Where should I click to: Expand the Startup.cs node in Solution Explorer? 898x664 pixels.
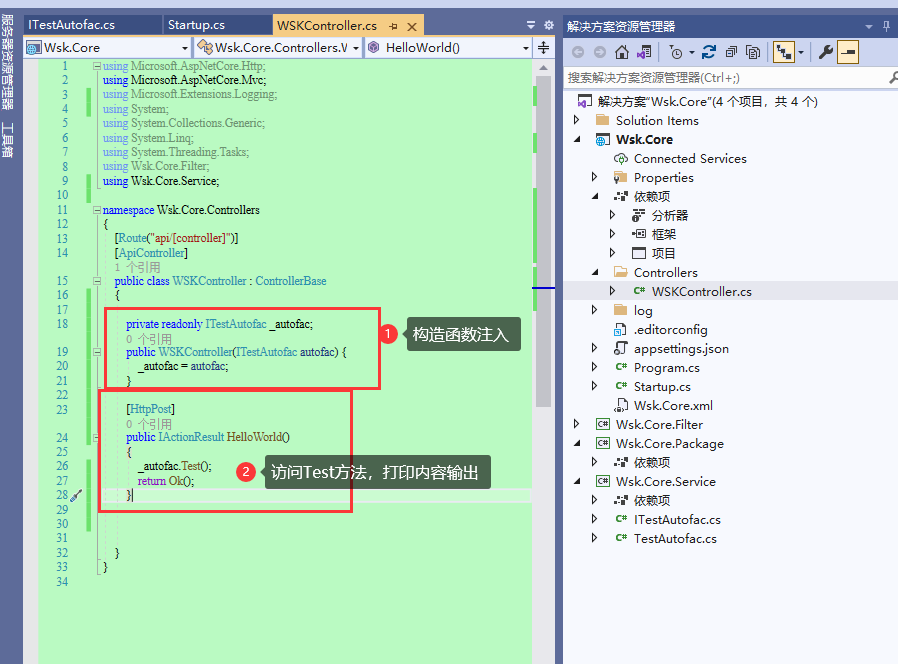click(594, 386)
